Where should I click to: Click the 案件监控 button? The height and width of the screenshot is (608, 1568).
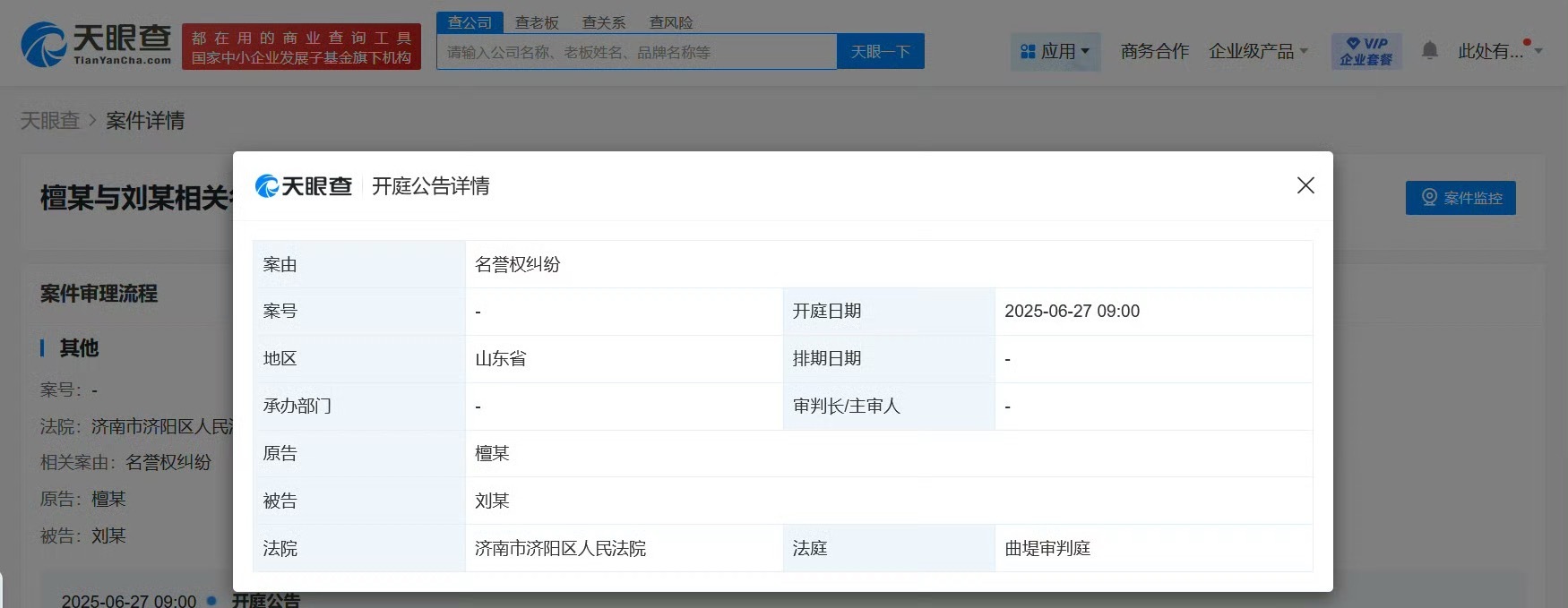(x=1460, y=198)
